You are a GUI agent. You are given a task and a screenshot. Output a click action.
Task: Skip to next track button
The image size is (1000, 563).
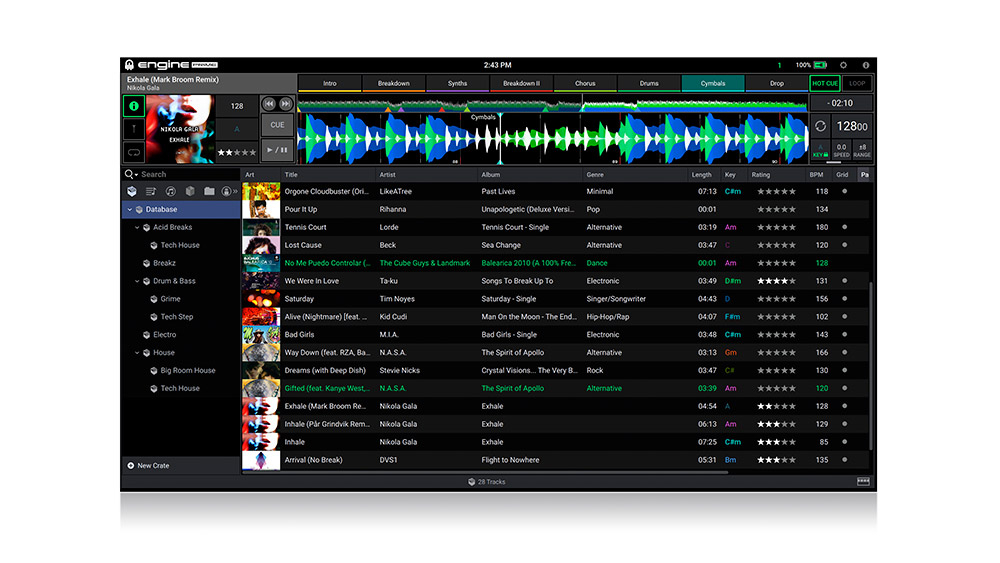pyautogui.click(x=285, y=103)
